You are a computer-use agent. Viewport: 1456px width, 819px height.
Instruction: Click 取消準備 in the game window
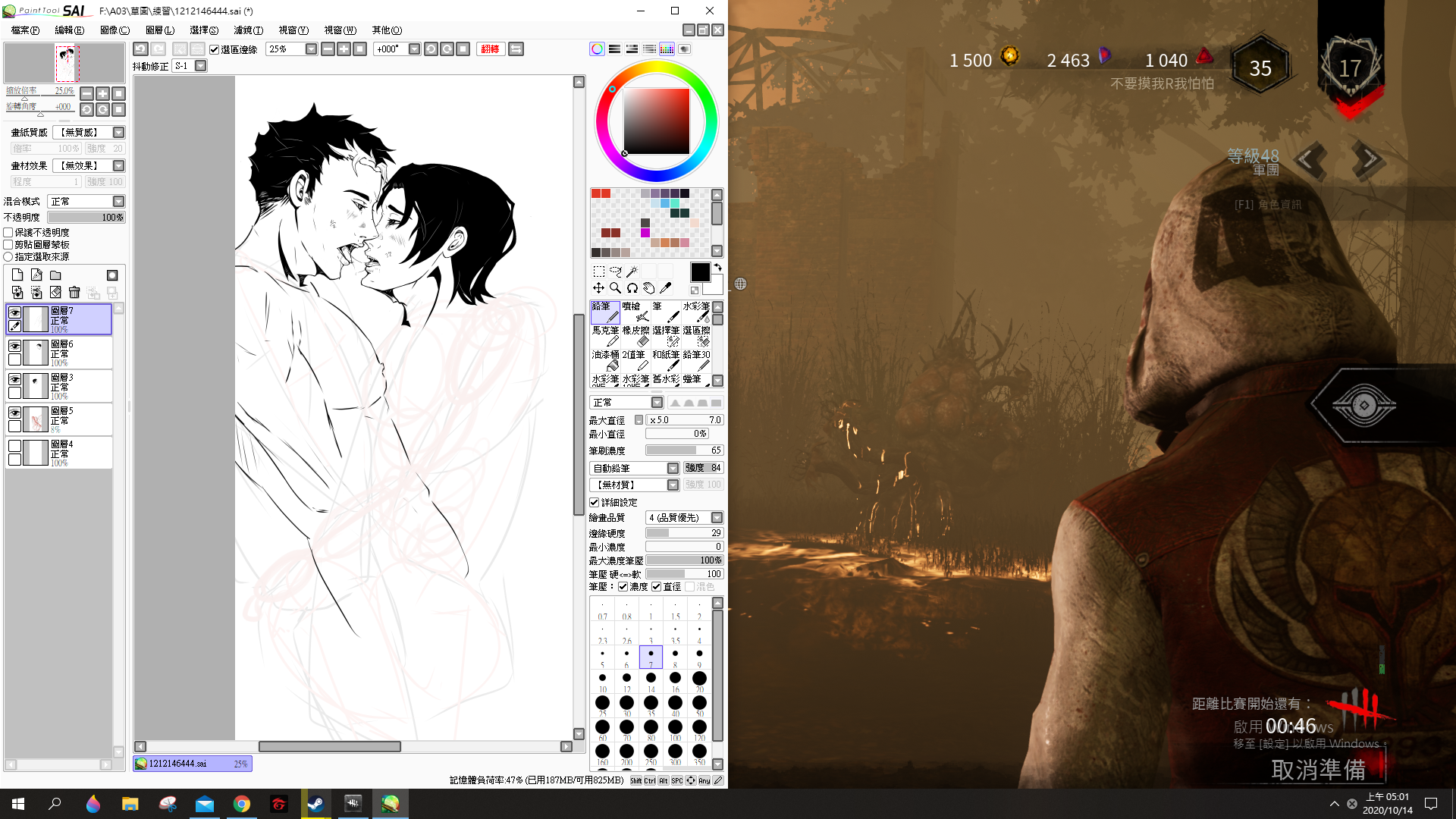(1318, 770)
